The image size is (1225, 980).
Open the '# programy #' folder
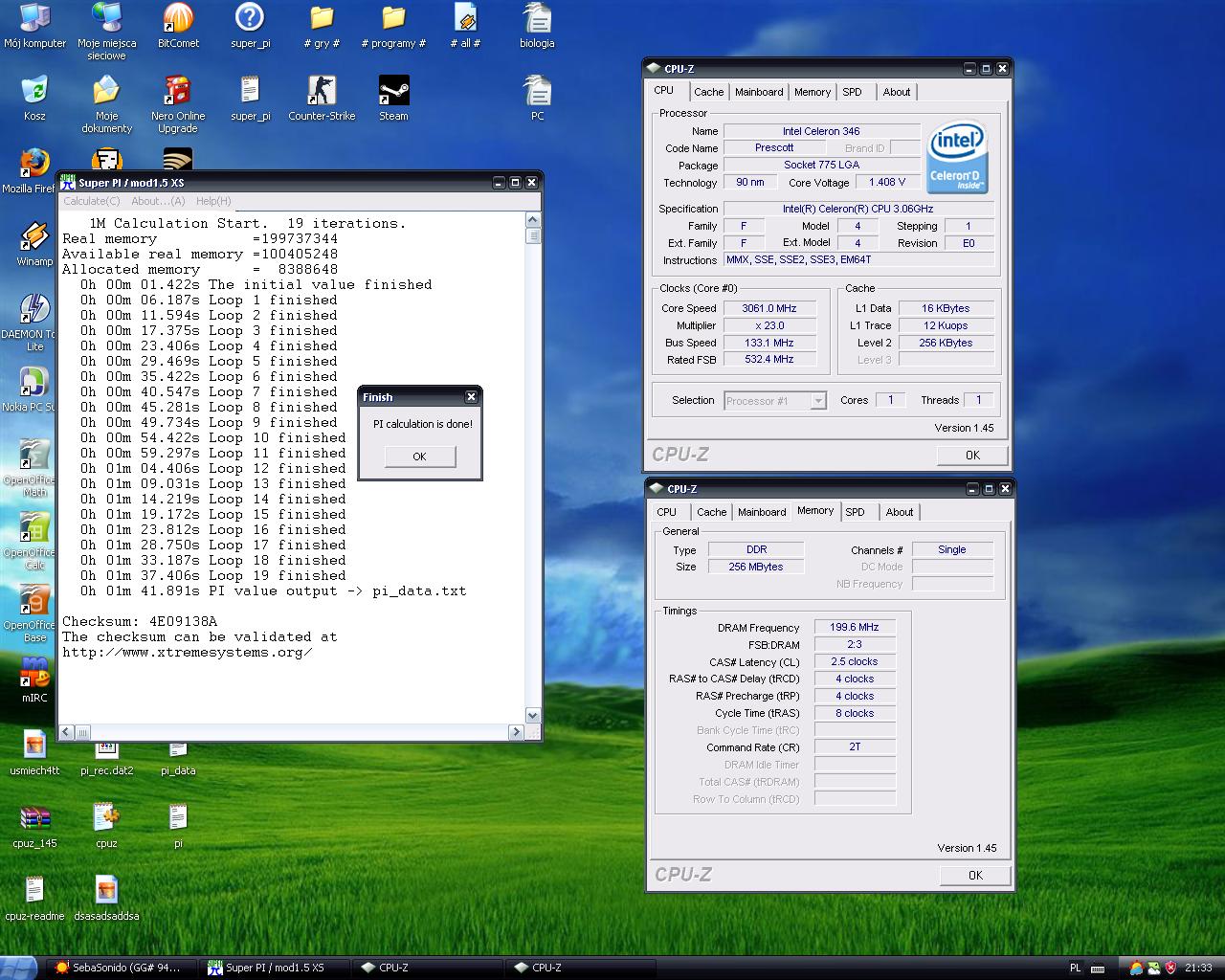click(393, 26)
